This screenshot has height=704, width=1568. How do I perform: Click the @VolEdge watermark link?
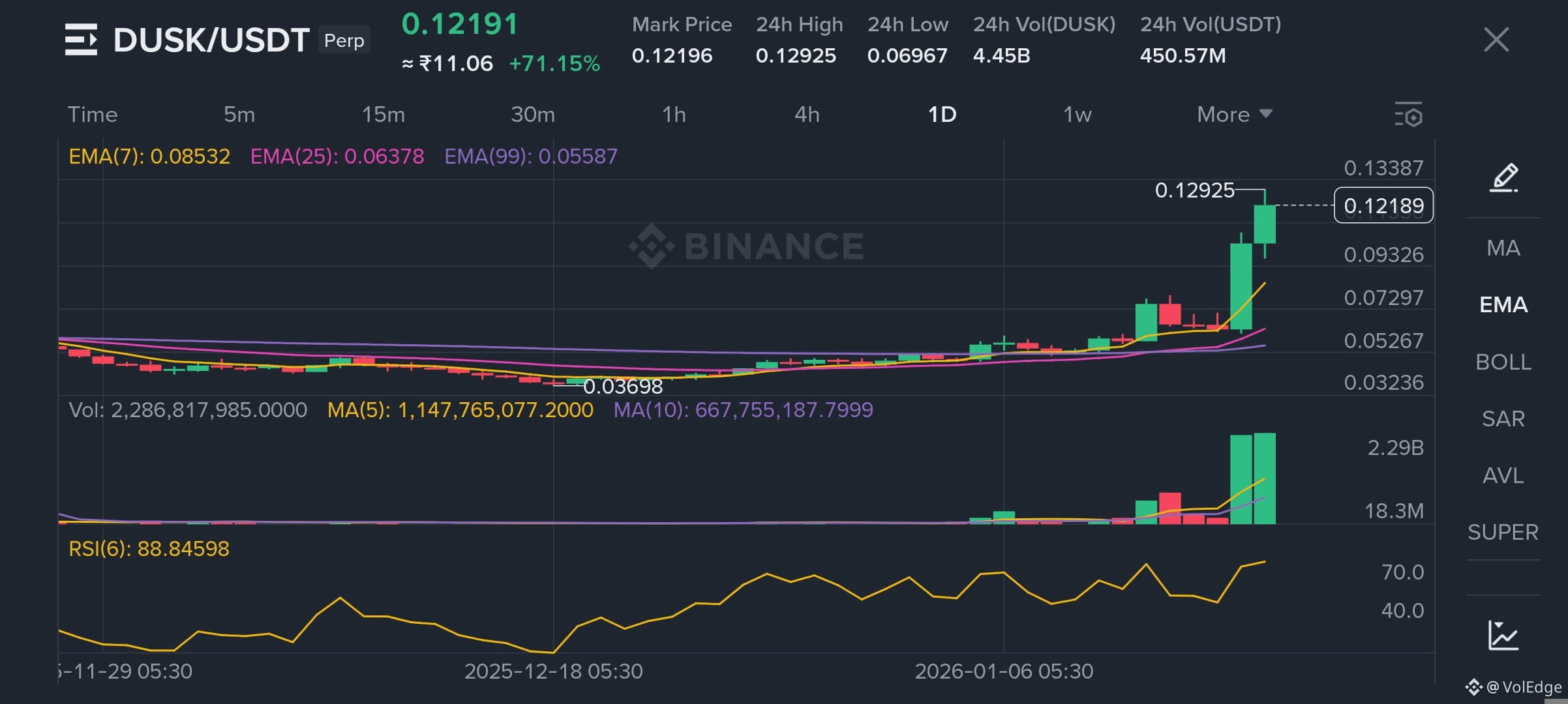(x=1514, y=687)
